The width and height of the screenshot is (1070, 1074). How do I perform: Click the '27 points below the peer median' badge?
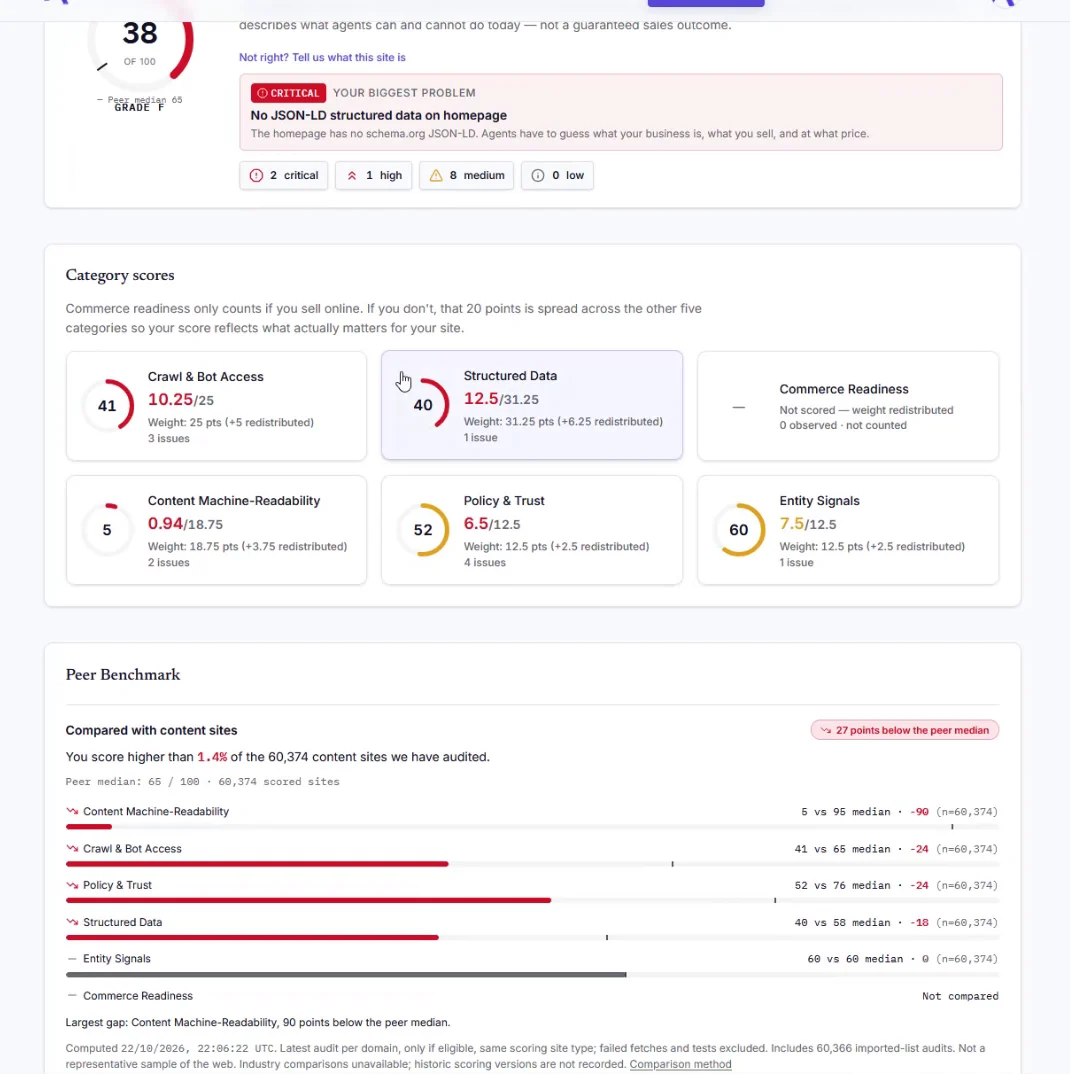pos(905,730)
